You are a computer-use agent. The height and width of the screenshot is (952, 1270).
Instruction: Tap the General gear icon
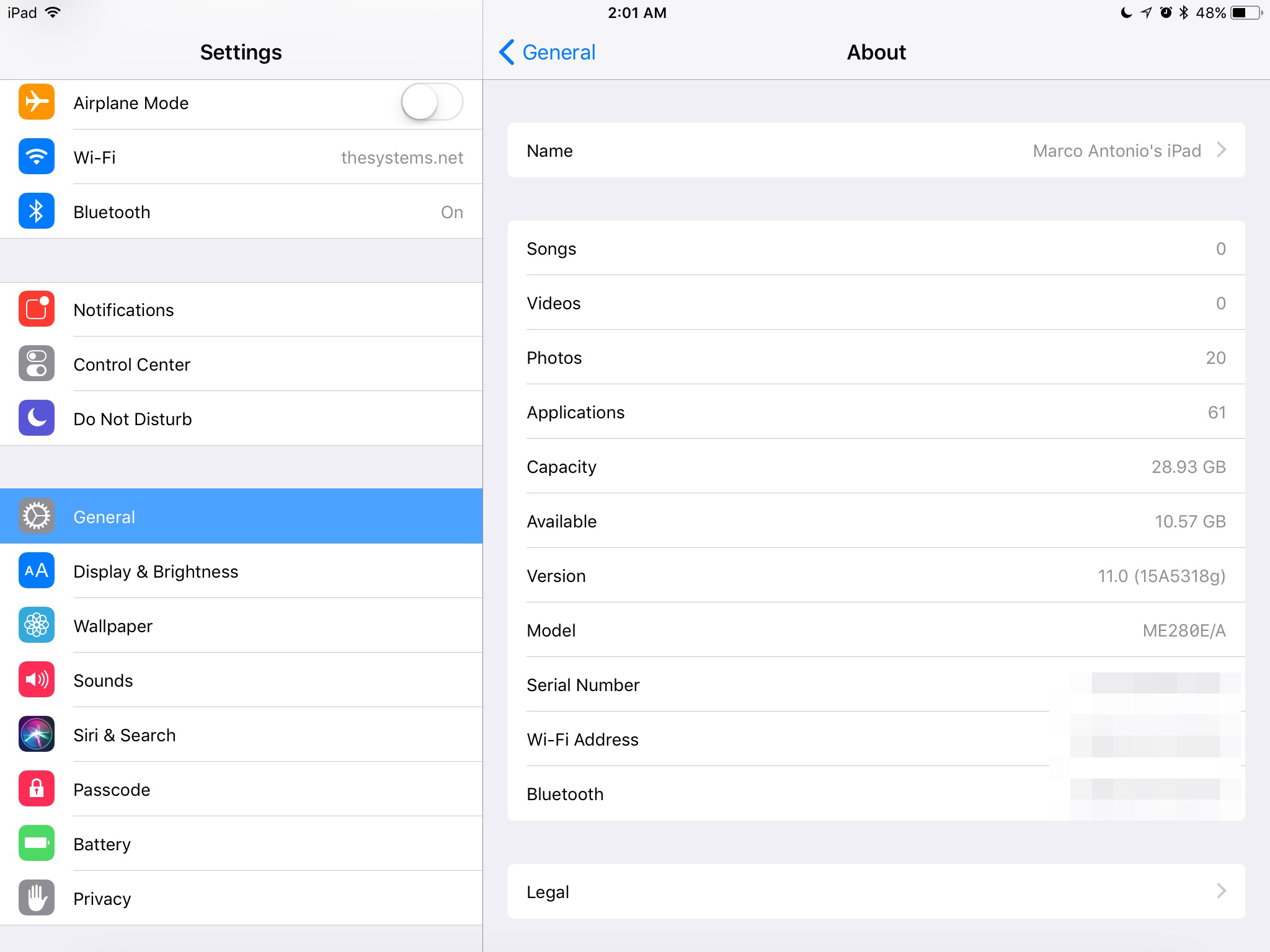(x=37, y=516)
